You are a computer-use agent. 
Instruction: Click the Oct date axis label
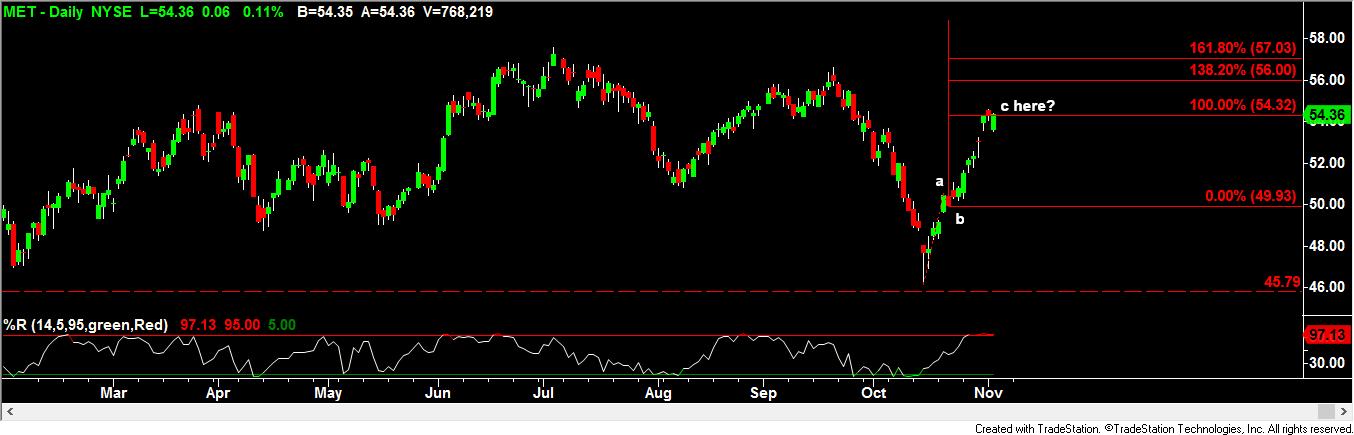(x=875, y=394)
